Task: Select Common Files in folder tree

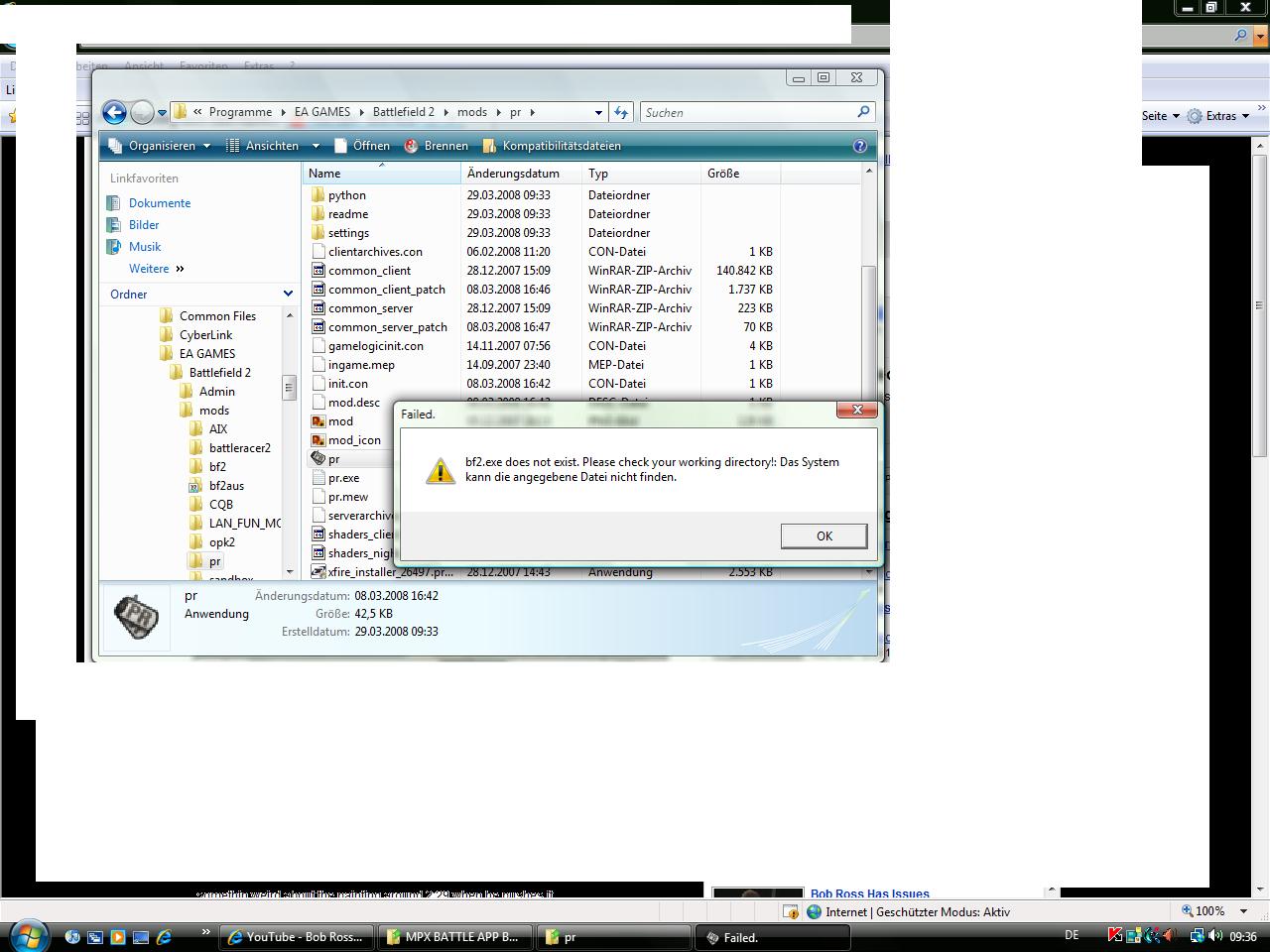Action: 217,316
